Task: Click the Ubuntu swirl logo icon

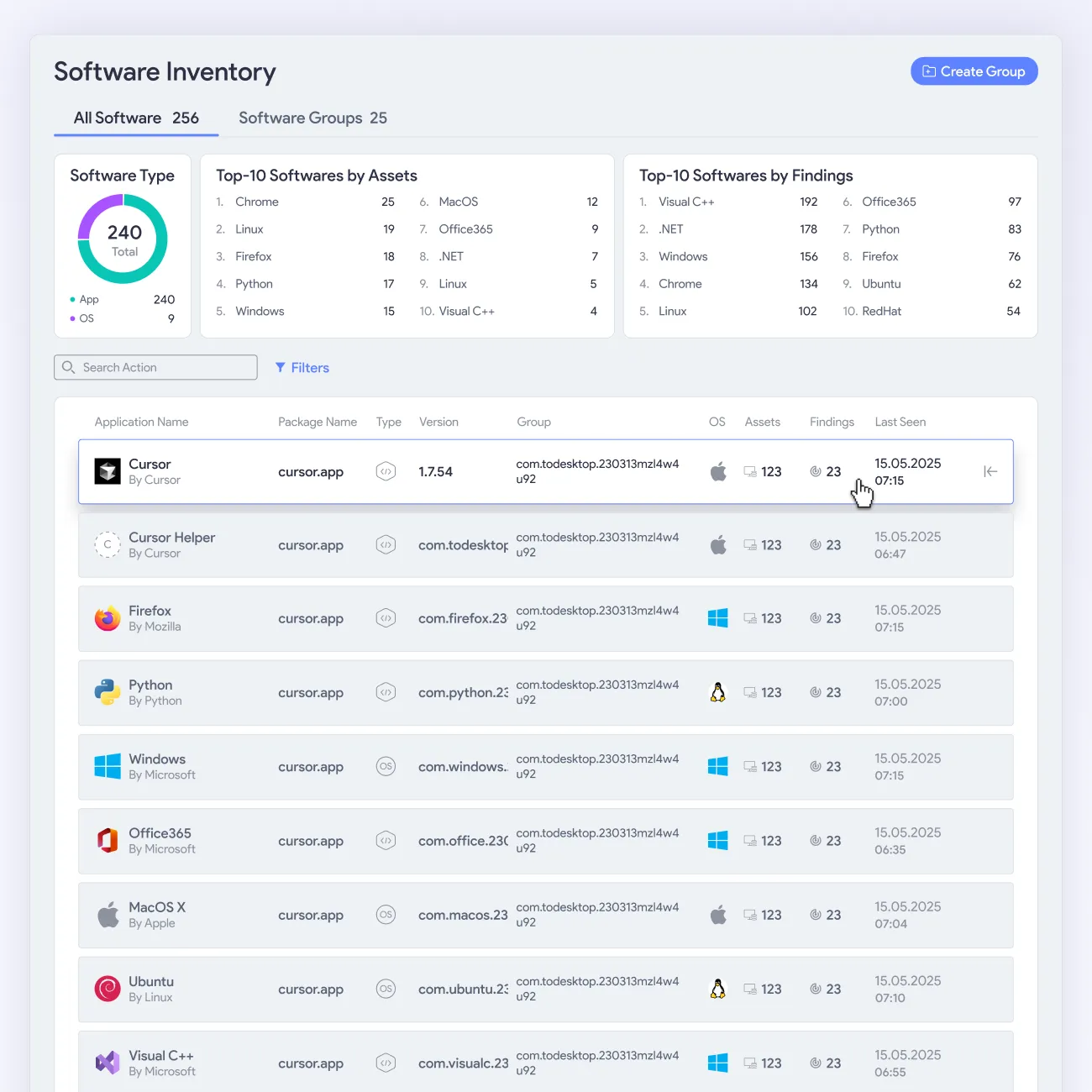Action: pos(108,989)
